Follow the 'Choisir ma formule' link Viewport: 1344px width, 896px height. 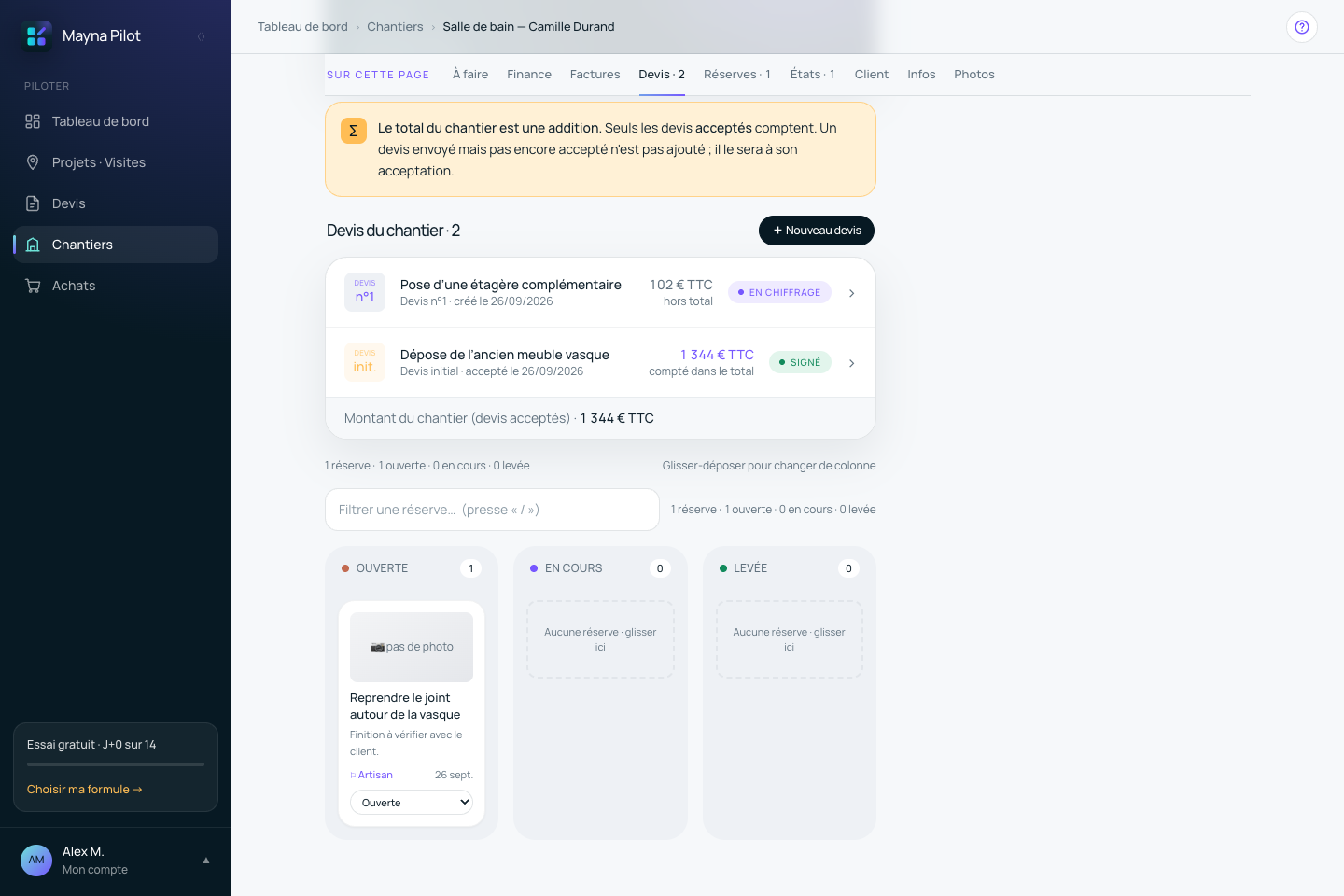click(85, 790)
